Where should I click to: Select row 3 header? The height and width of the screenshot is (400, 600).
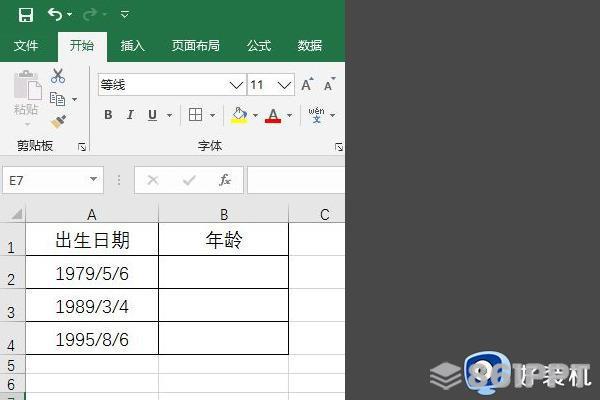click(x=11, y=305)
